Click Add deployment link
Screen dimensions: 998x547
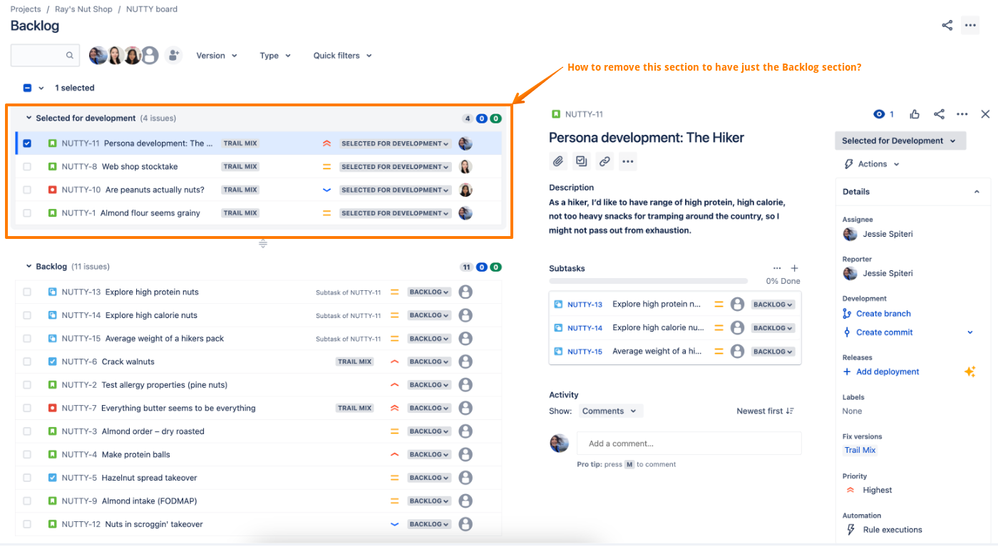(887, 371)
